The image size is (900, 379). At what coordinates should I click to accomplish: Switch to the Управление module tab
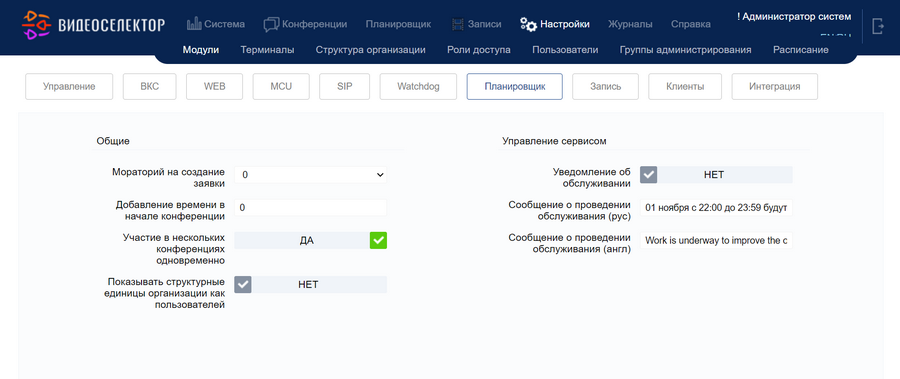click(69, 87)
